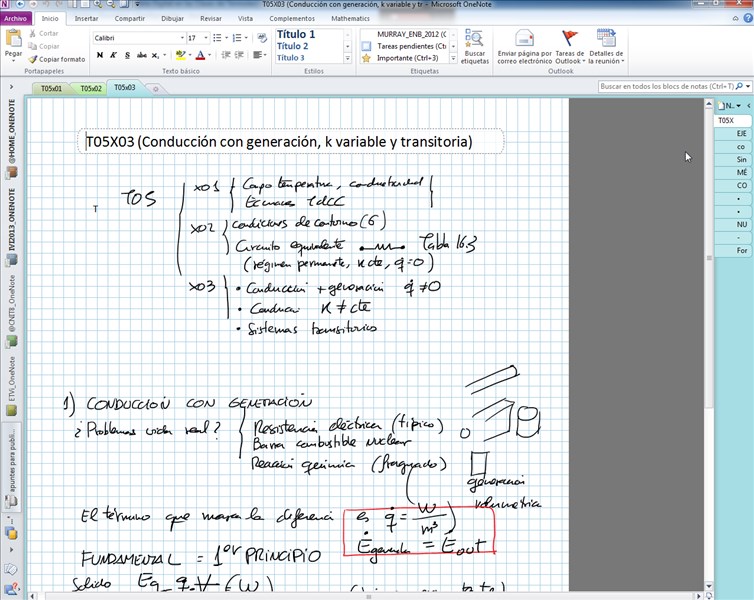Click the Buscar etiquetas icon

point(474,39)
